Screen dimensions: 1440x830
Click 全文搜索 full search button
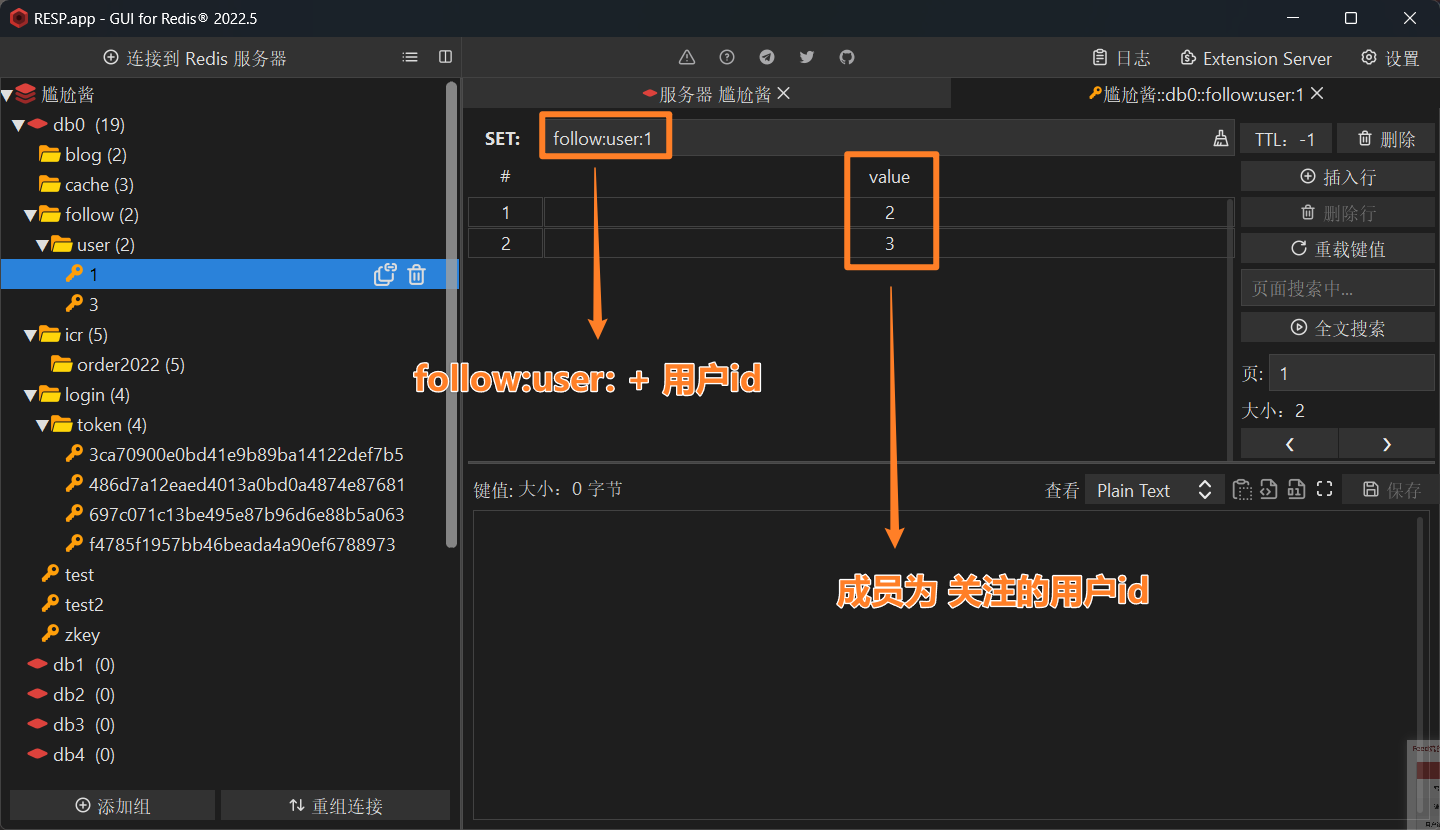click(x=1338, y=328)
